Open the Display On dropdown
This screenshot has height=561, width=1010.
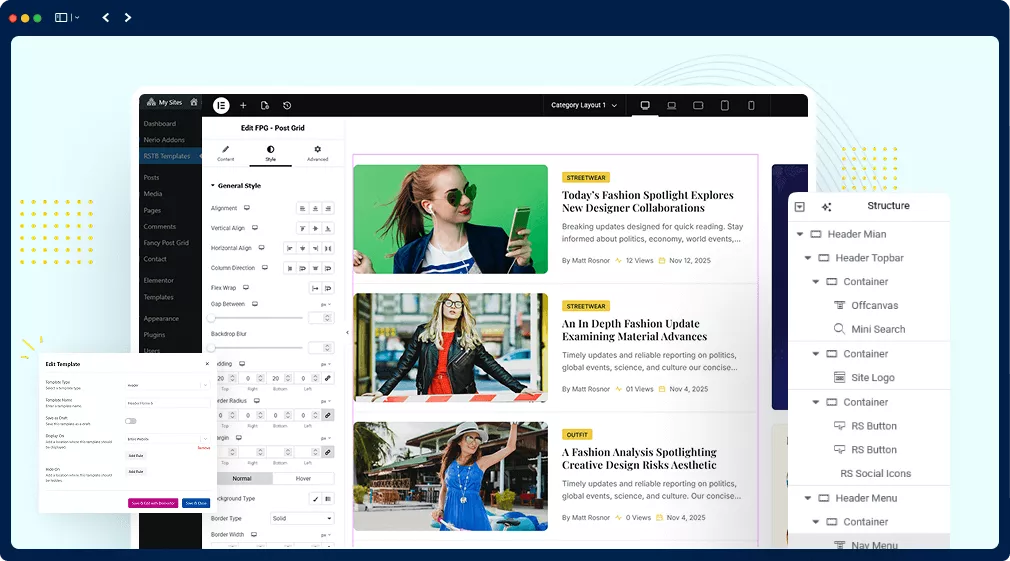(167, 439)
